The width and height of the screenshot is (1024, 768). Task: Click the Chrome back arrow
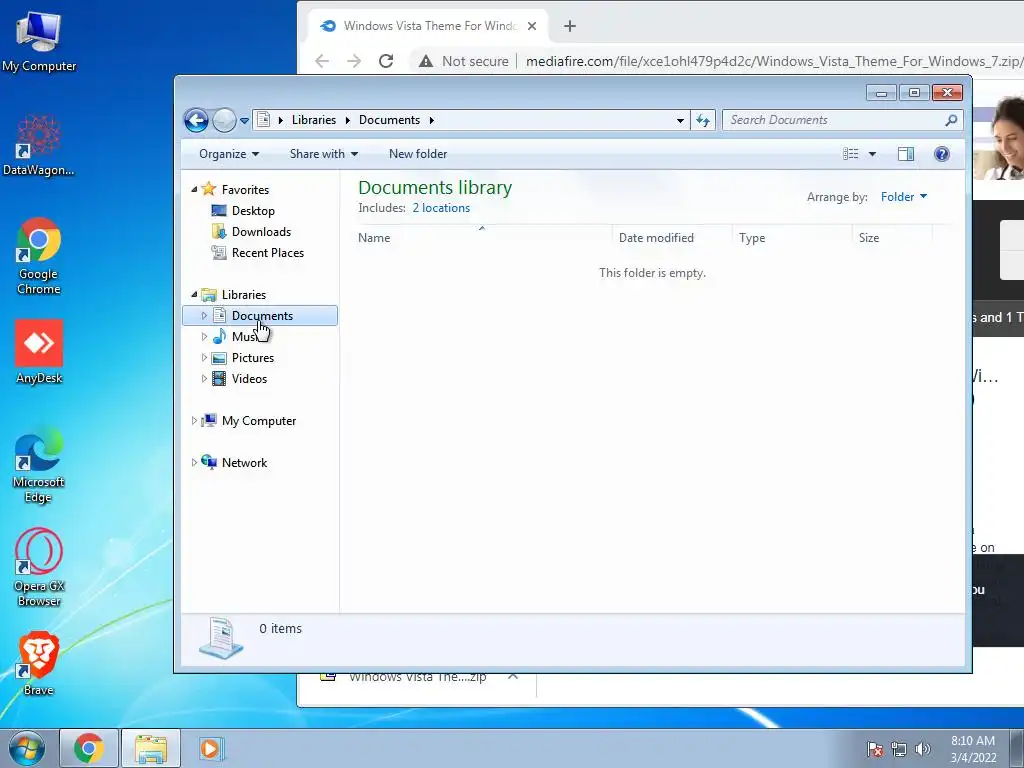(x=322, y=61)
